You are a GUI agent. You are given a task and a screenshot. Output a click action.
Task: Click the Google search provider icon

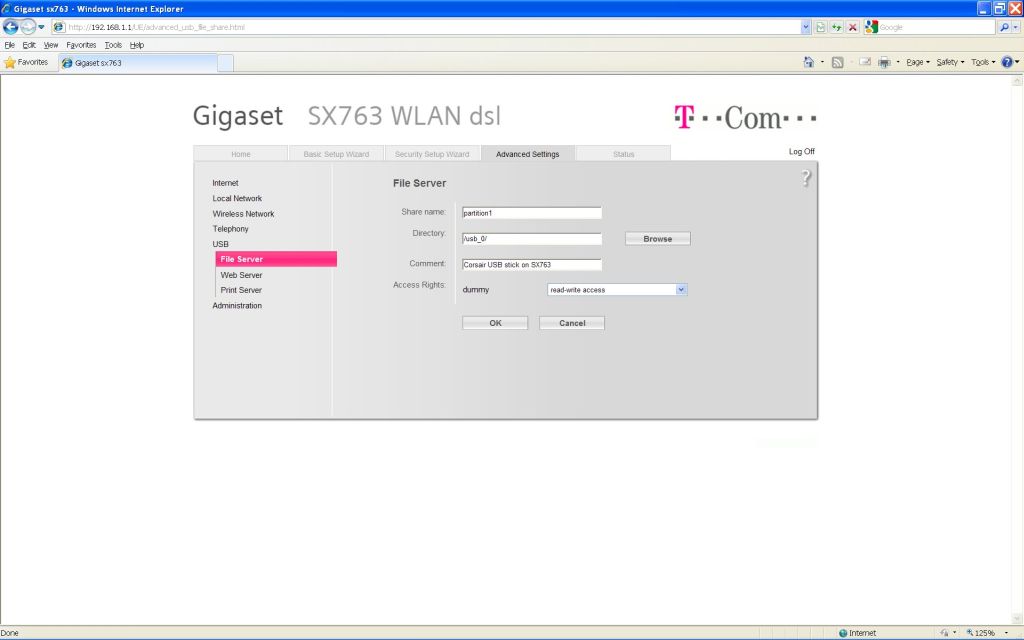point(871,27)
